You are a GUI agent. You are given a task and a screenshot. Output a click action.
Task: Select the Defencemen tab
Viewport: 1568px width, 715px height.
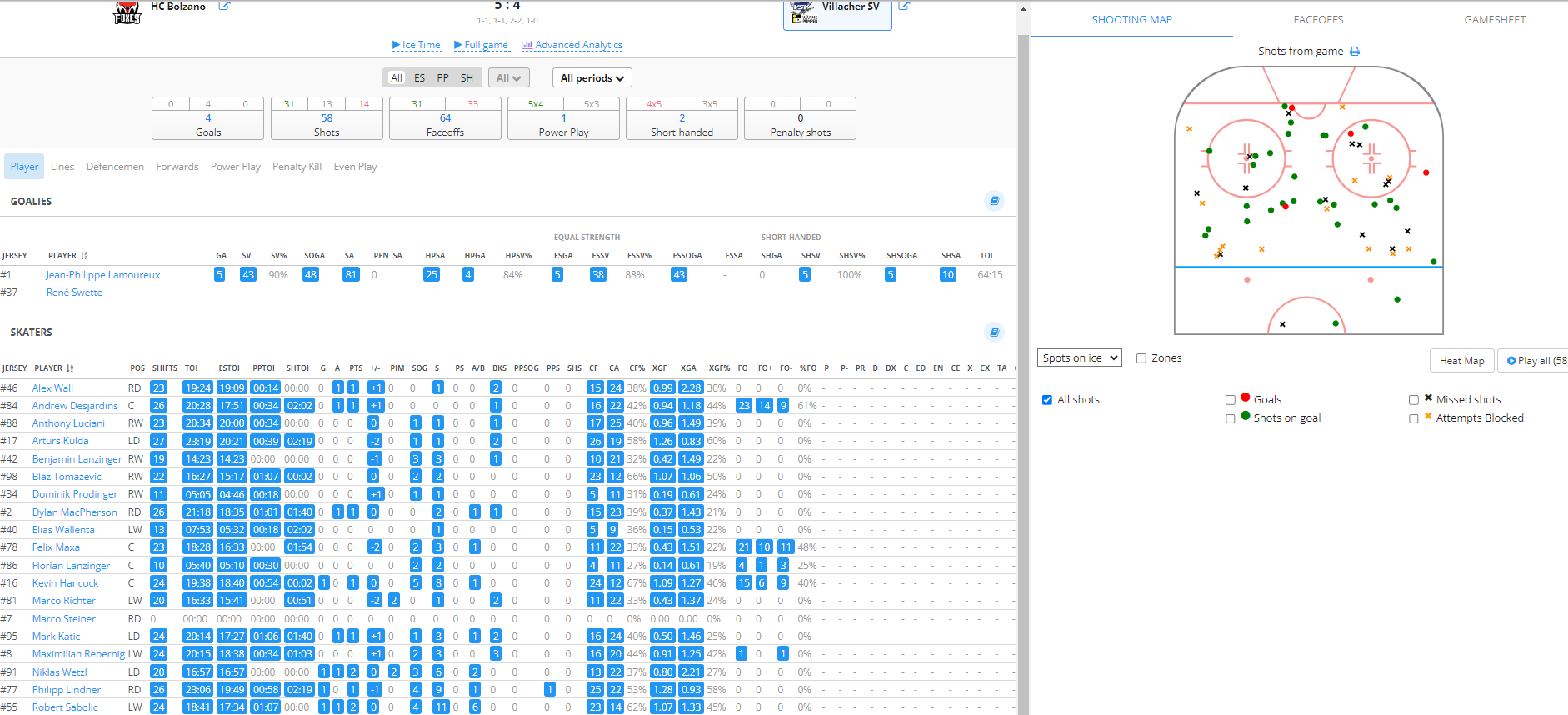coord(115,167)
